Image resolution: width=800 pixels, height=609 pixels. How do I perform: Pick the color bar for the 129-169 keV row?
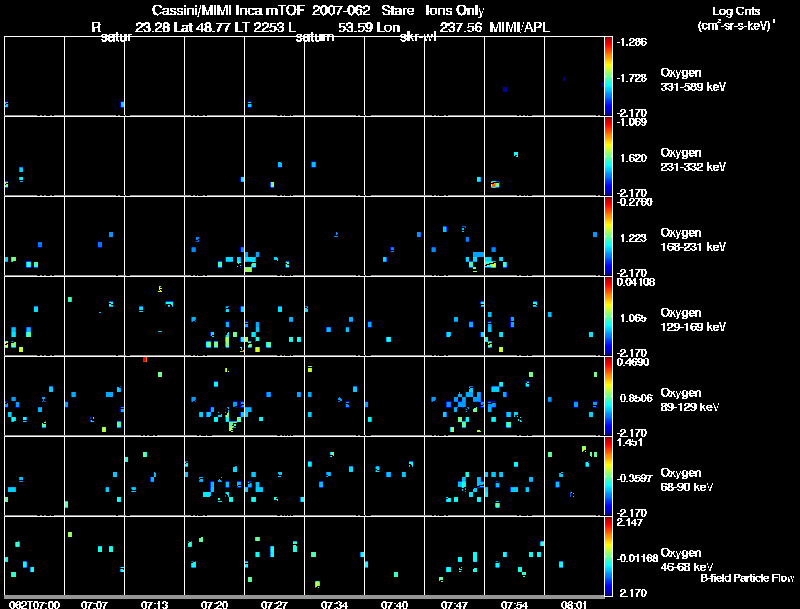click(x=608, y=316)
